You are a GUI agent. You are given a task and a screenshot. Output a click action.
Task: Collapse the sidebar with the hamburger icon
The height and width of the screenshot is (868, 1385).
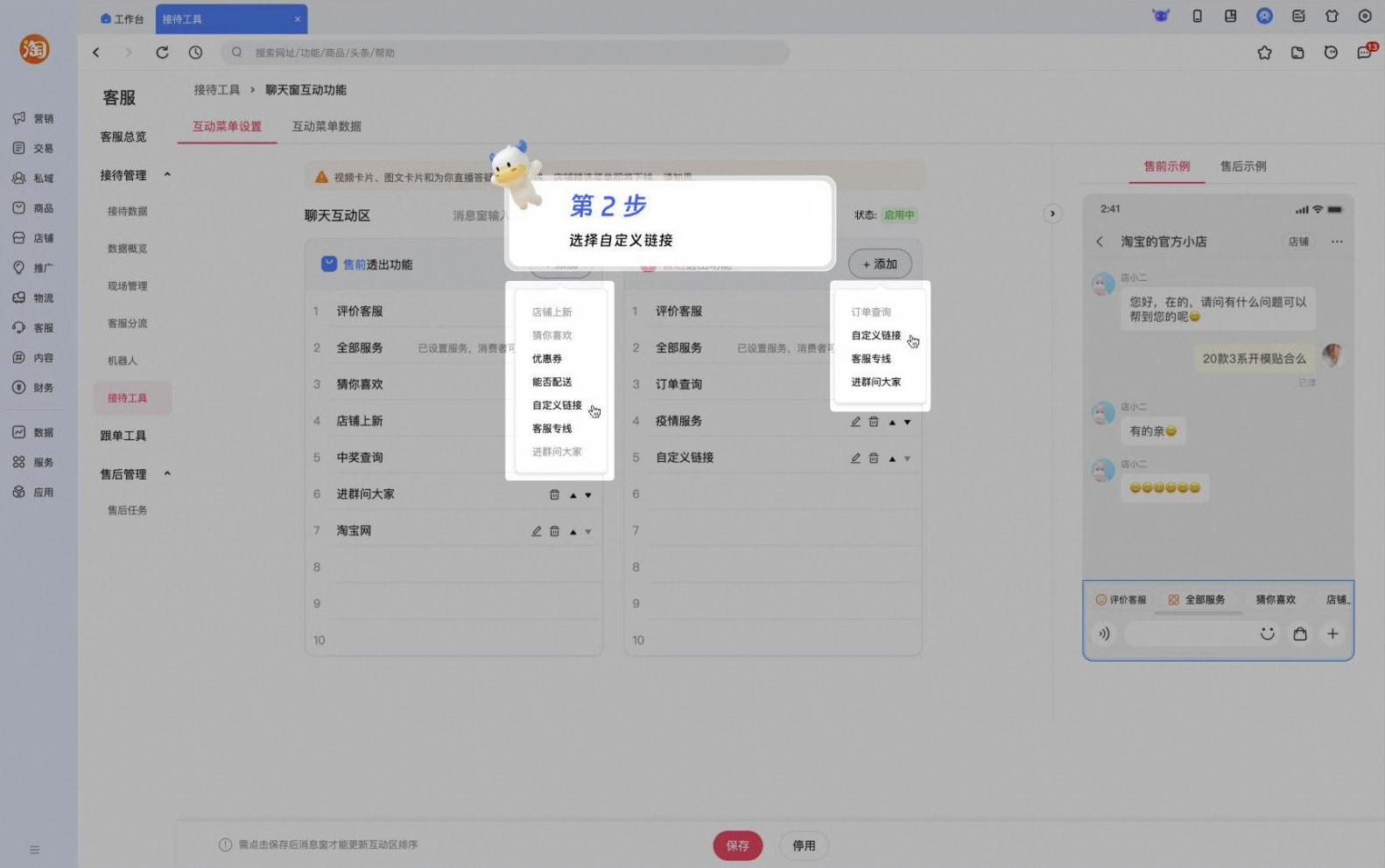[x=34, y=850]
